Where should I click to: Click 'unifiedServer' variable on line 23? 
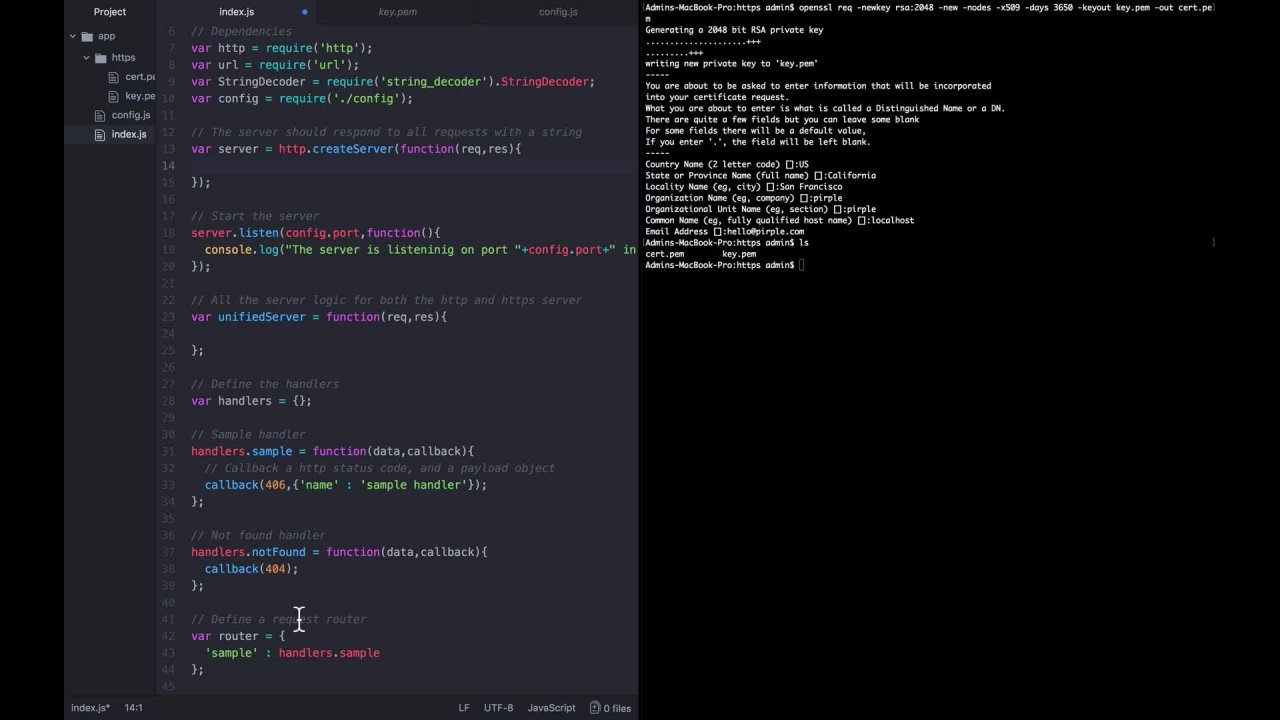pyautogui.click(x=262, y=317)
